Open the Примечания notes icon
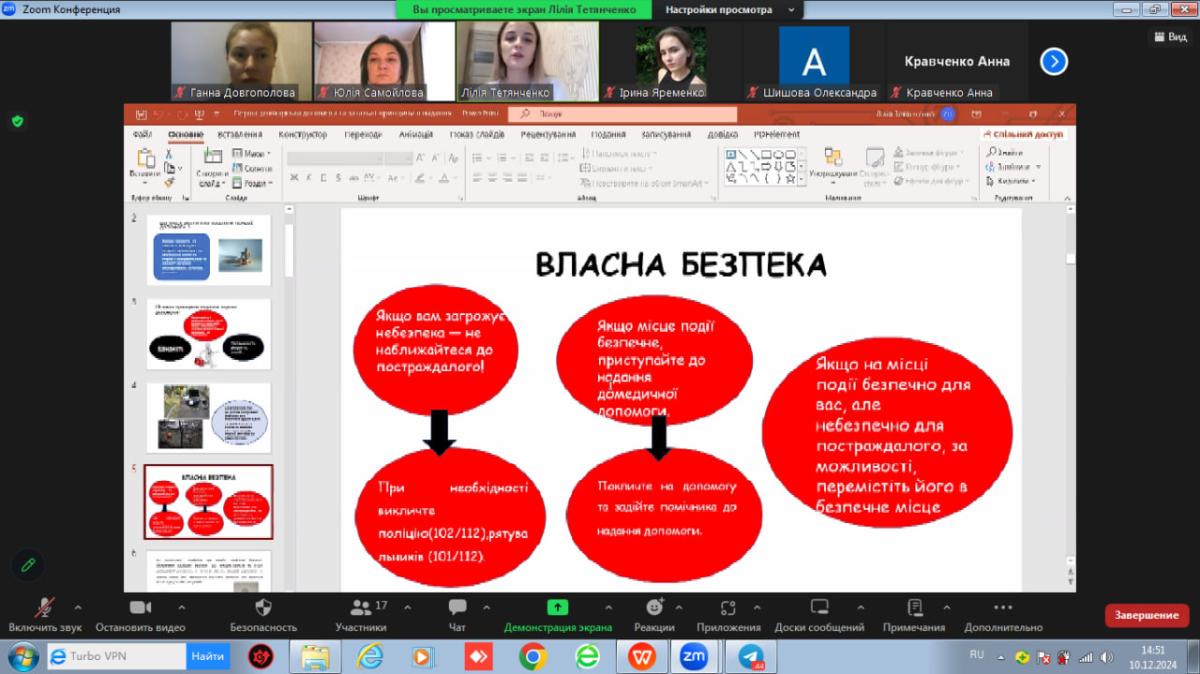 tap(914, 608)
